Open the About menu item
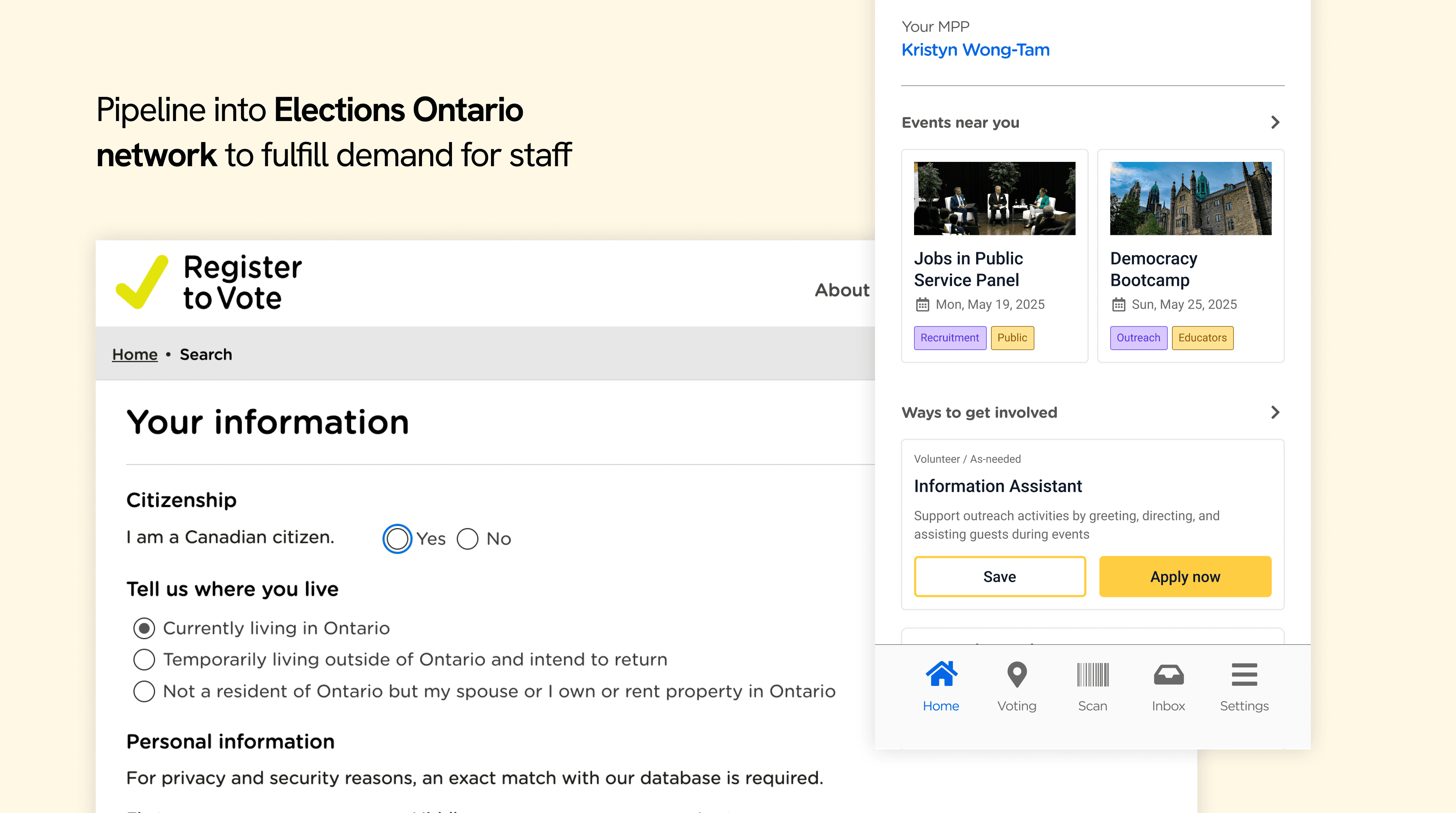 point(841,290)
